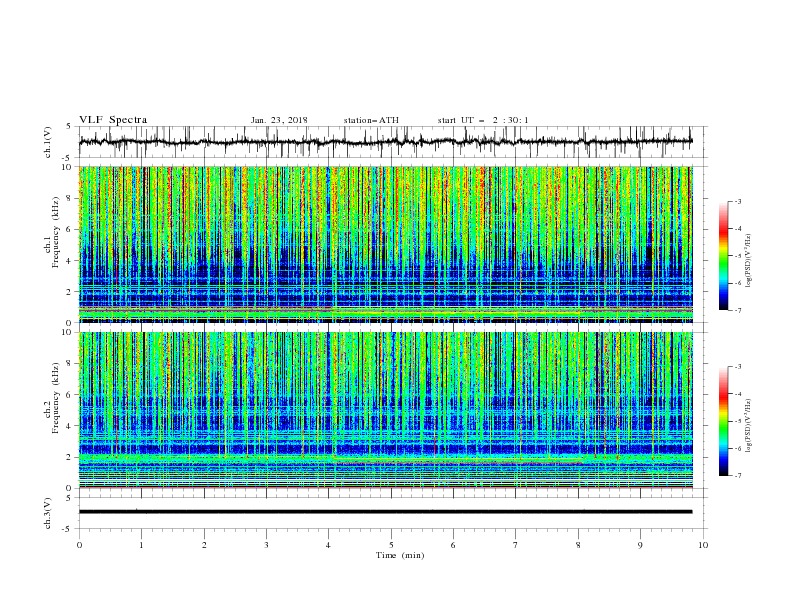Click the "-5" tick on ch.1 colorbar
The width and height of the screenshot is (792, 612).
tap(738, 256)
